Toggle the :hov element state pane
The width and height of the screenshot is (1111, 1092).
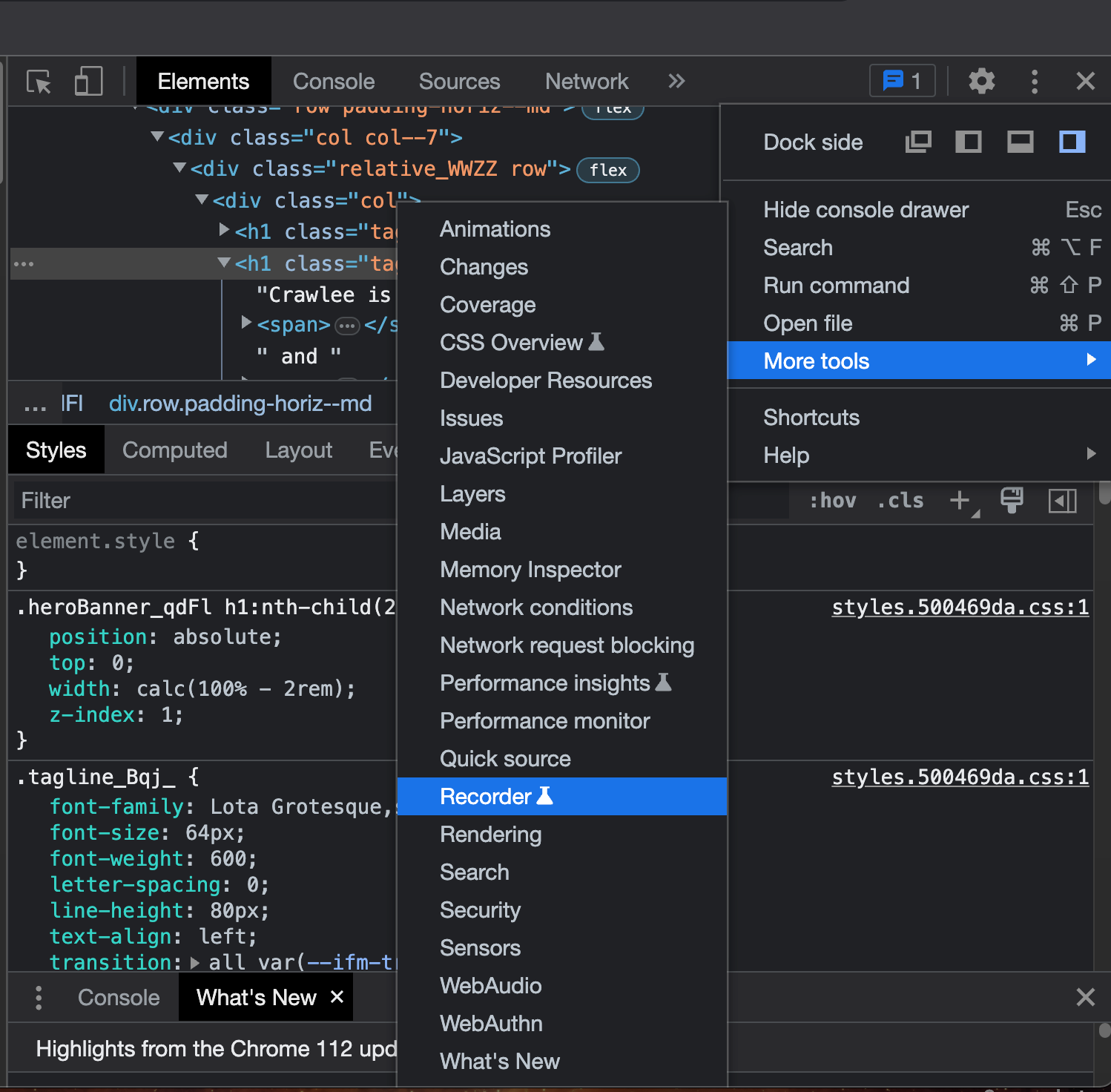[x=832, y=501]
